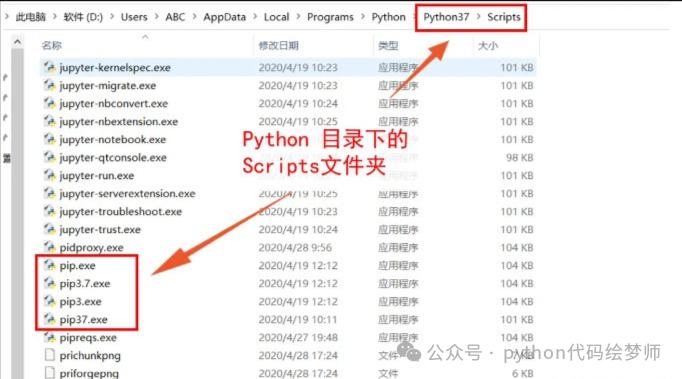
Task: Select file name pip37.exe
Action: tap(84, 320)
